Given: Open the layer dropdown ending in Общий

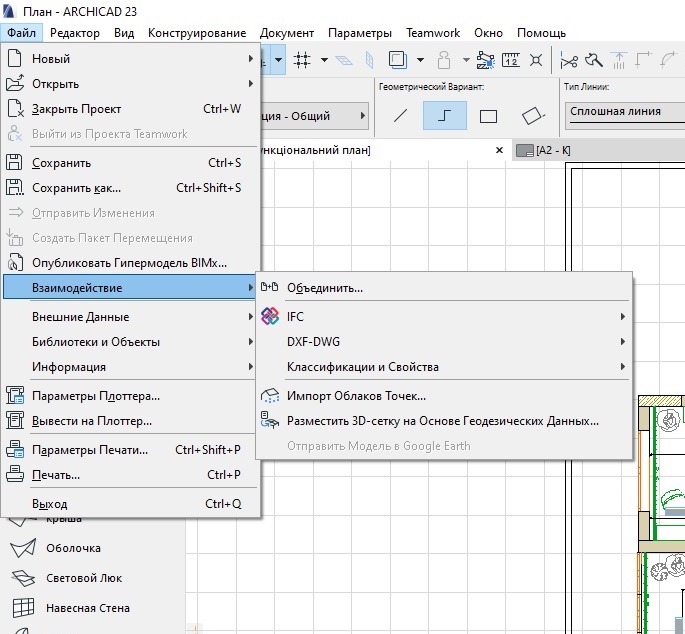Looking at the screenshot, I should [315, 116].
